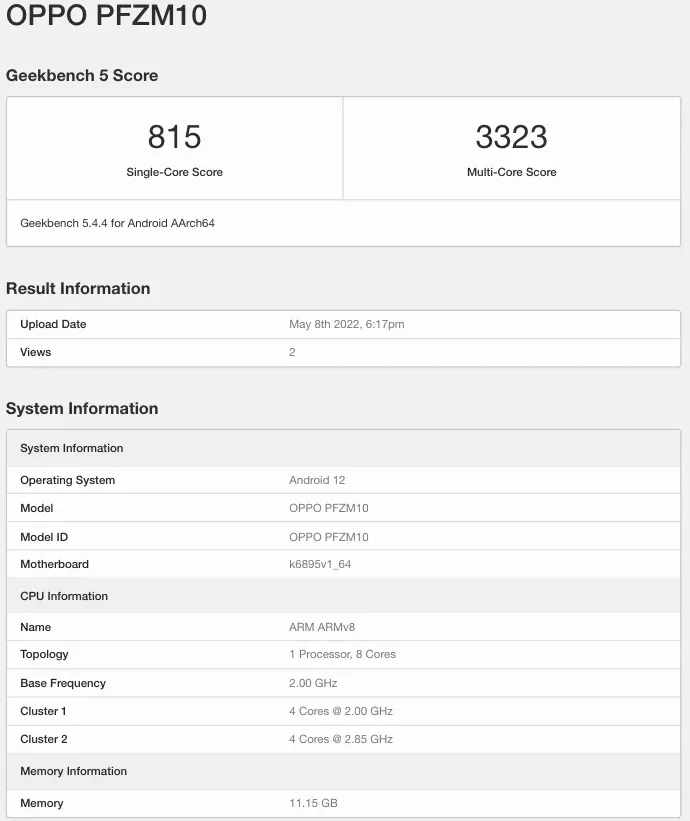Image resolution: width=690 pixels, height=821 pixels.
Task: Click the CPU Information table header
Action: pyautogui.click(x=64, y=596)
